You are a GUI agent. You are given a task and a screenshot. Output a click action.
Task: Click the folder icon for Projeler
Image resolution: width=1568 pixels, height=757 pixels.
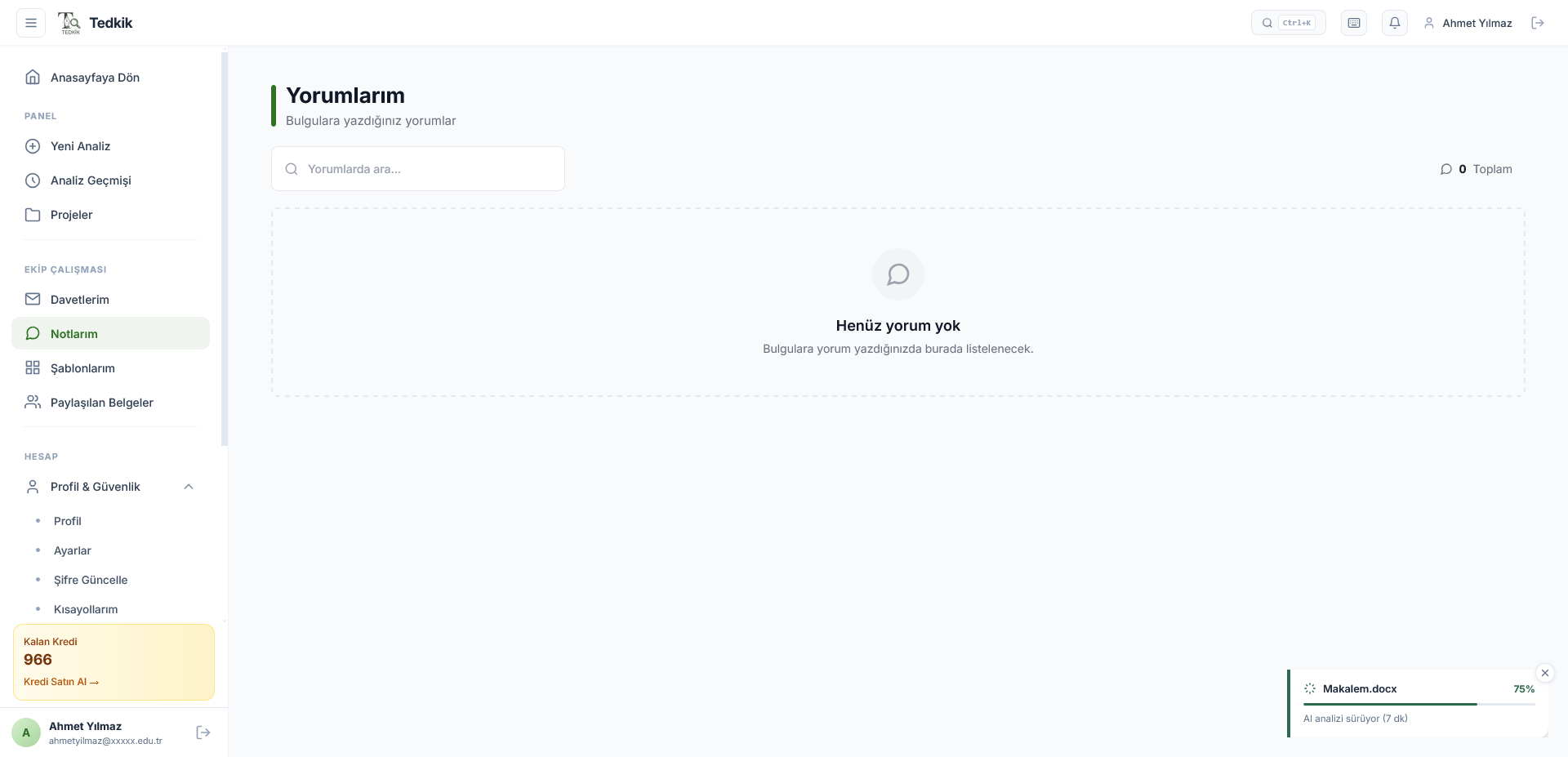[33, 215]
